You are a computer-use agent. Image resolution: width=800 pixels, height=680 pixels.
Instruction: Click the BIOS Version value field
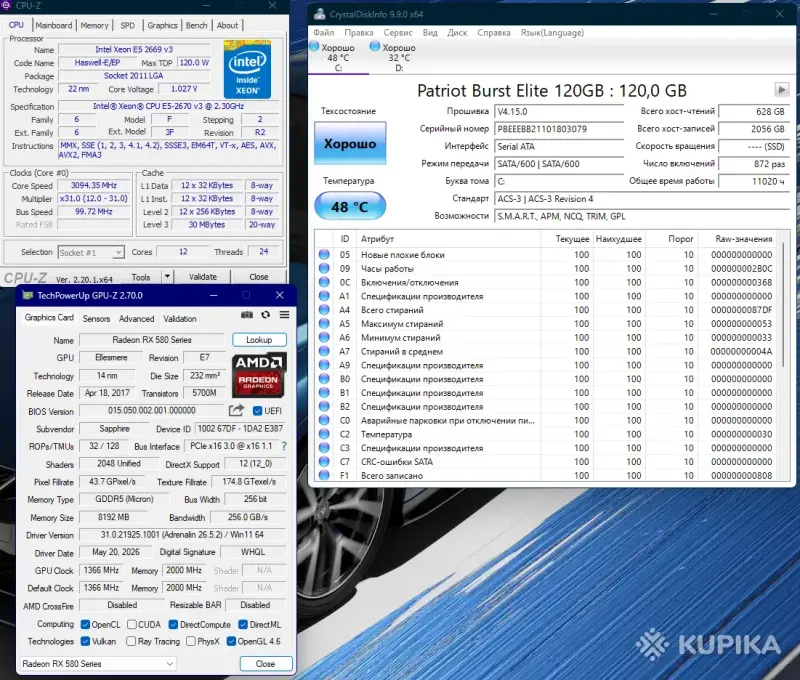(152, 411)
